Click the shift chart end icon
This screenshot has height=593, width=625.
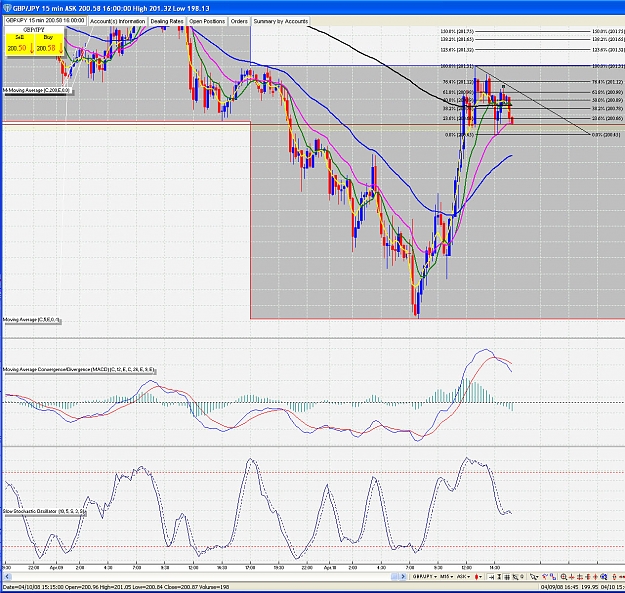pos(491,577)
